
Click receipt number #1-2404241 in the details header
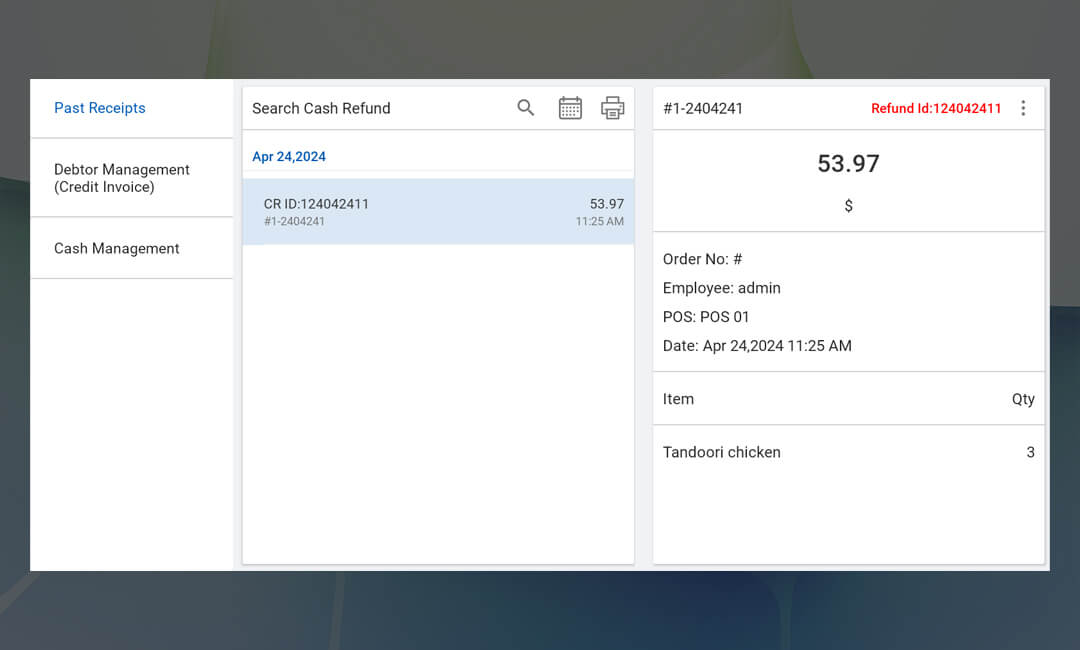point(703,108)
